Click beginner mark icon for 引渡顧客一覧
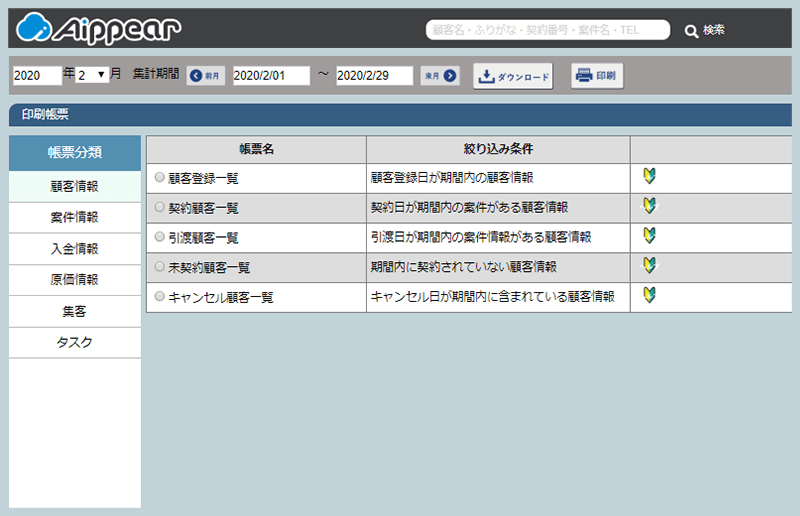Image resolution: width=800 pixels, height=516 pixels. tap(649, 236)
